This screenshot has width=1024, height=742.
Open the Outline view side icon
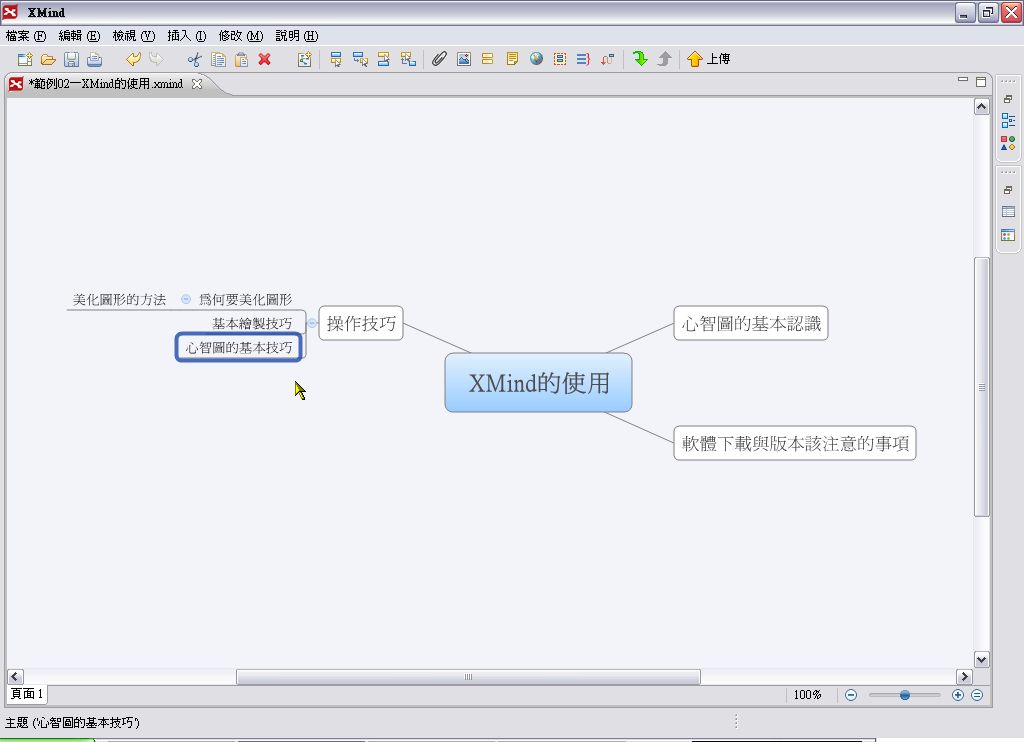tap(1008, 120)
